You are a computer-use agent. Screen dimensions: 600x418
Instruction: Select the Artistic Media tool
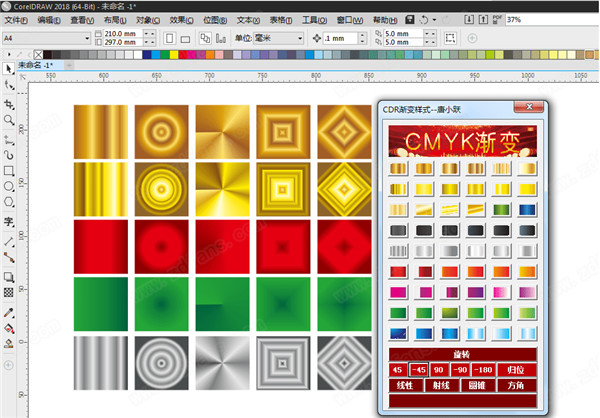pyautogui.click(x=9, y=155)
